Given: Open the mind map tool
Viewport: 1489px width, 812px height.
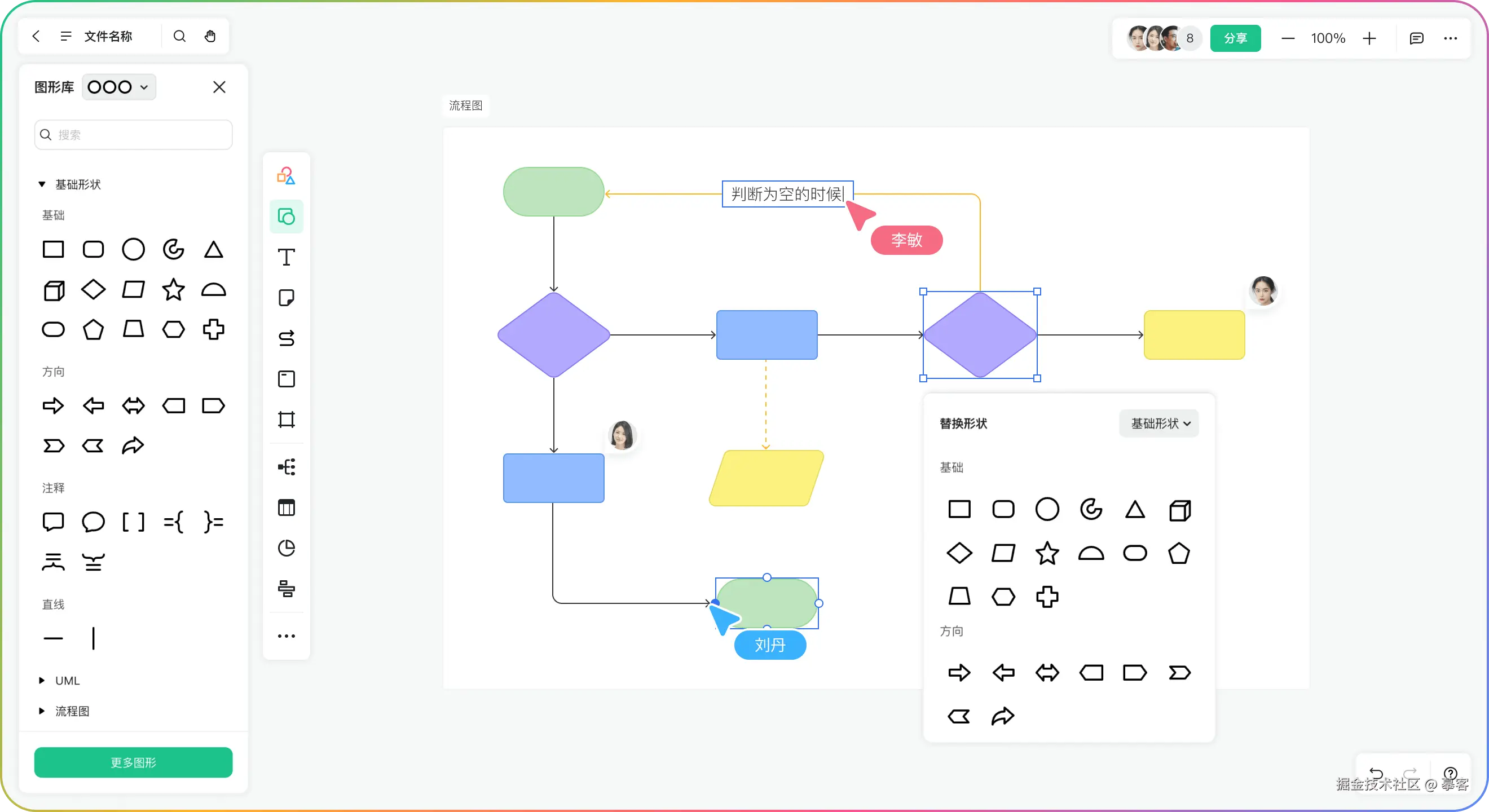Looking at the screenshot, I should click(x=286, y=466).
